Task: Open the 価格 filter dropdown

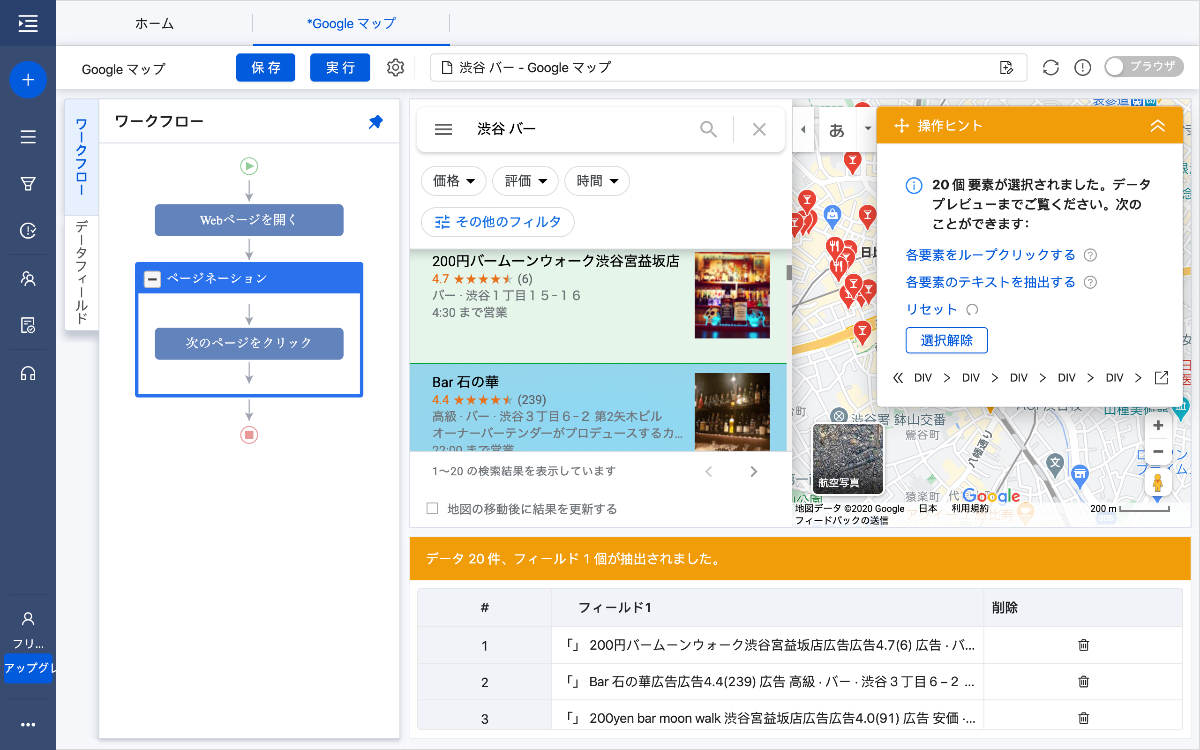Action: pos(454,181)
